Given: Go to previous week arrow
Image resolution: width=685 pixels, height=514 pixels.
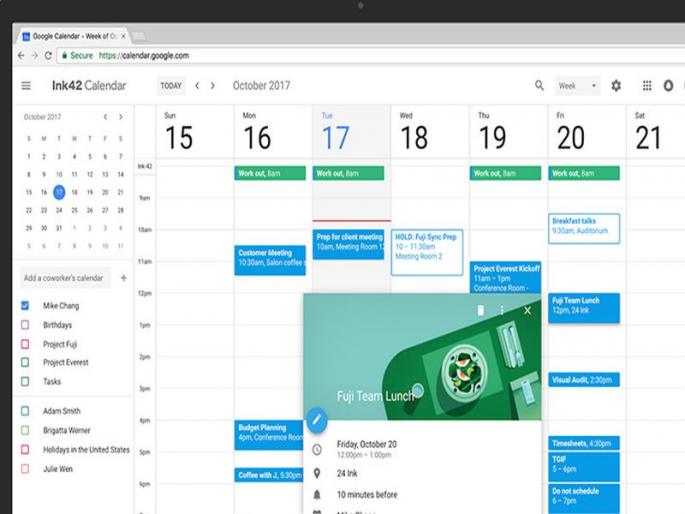Looking at the screenshot, I should [197, 86].
